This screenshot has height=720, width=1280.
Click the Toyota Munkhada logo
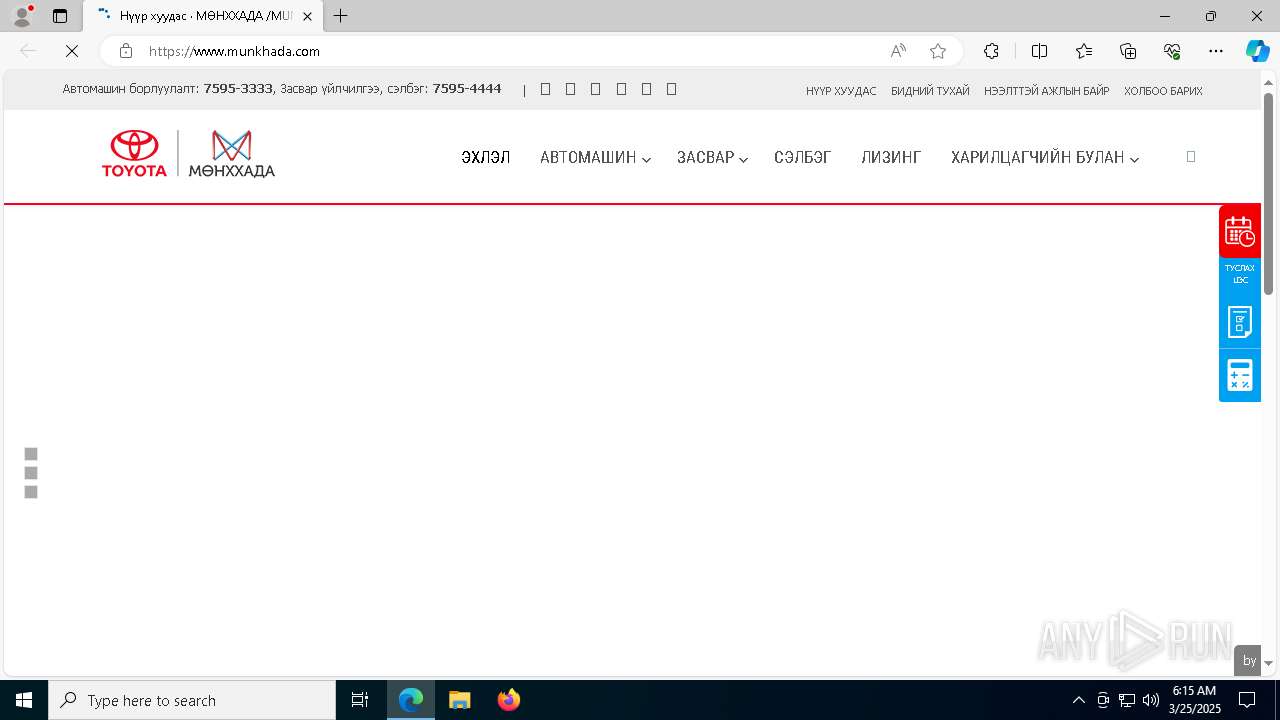click(188, 154)
